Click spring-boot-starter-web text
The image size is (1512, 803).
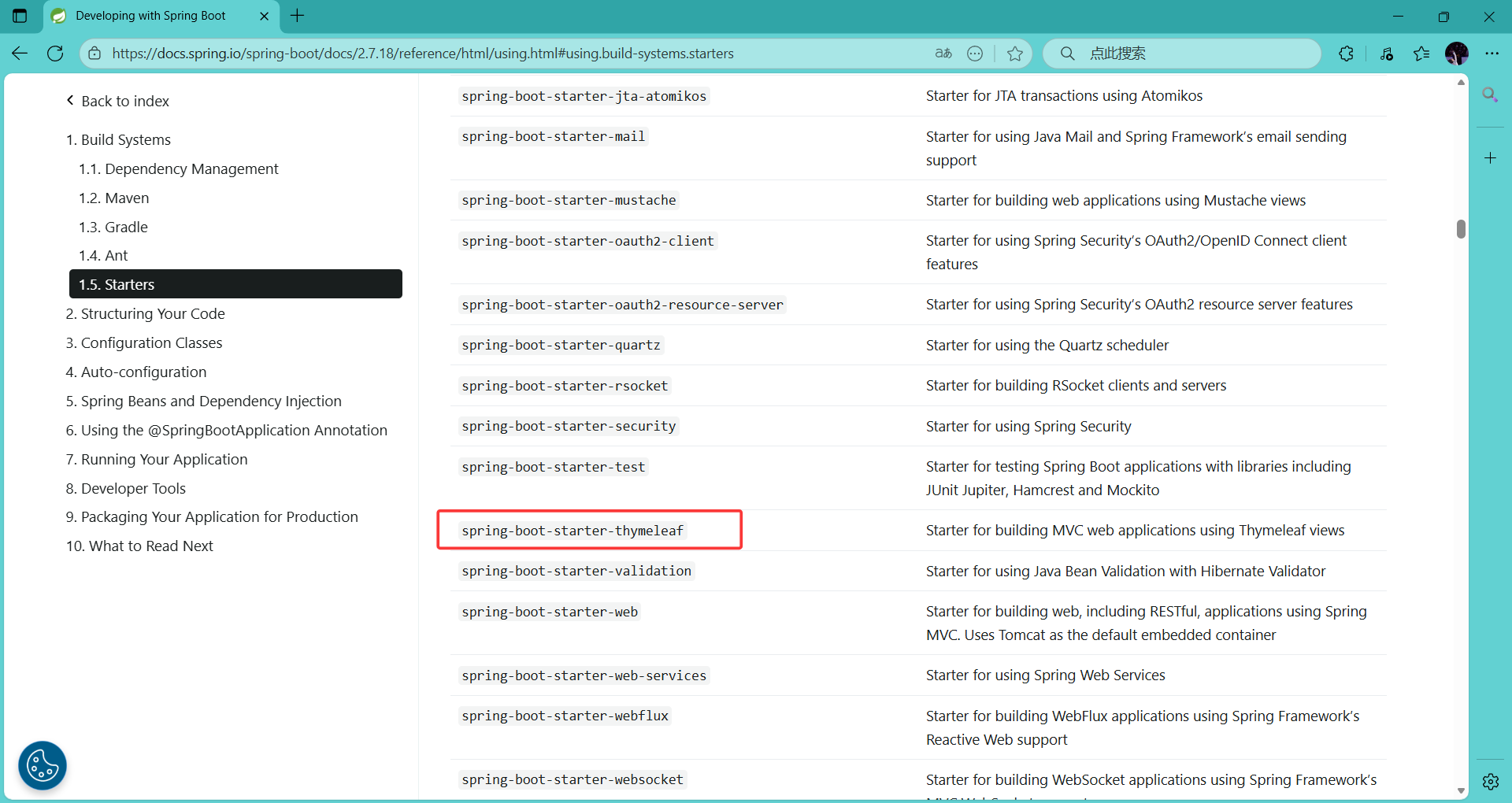point(550,612)
